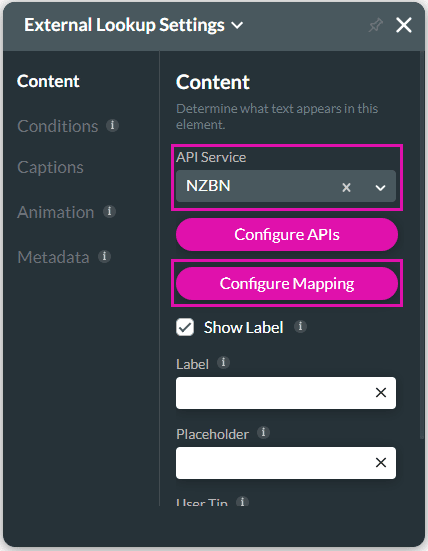Show info for Metadata
The image size is (428, 551).
104,257
